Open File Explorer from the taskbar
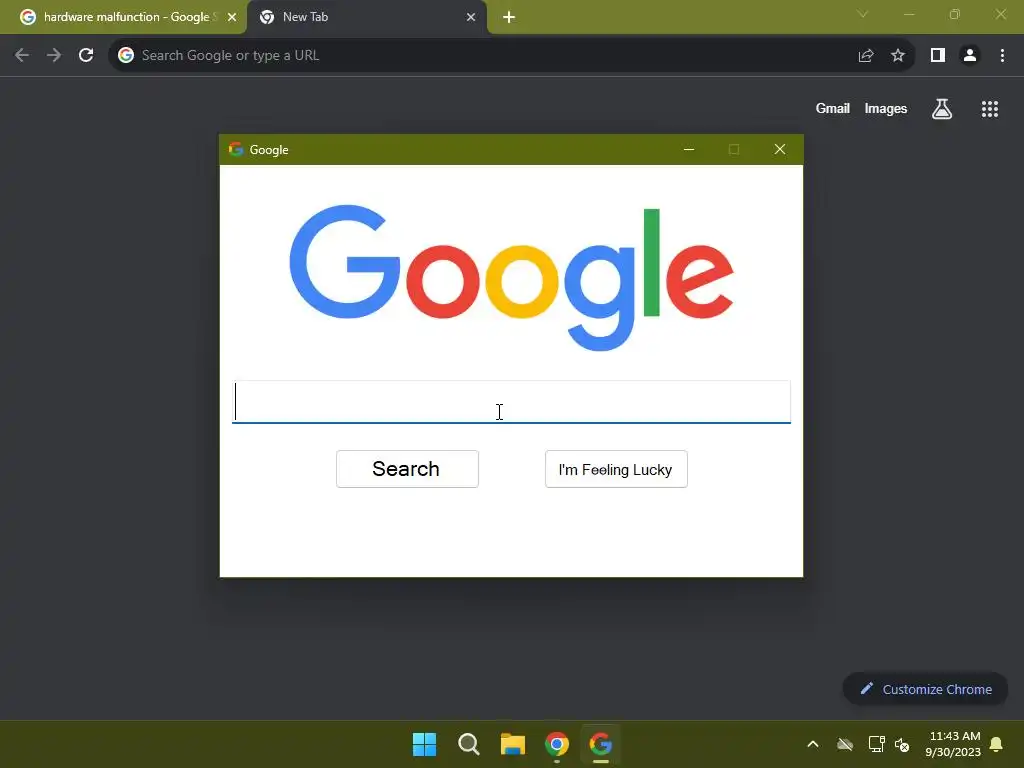Viewport: 1024px width, 768px height. click(x=513, y=744)
